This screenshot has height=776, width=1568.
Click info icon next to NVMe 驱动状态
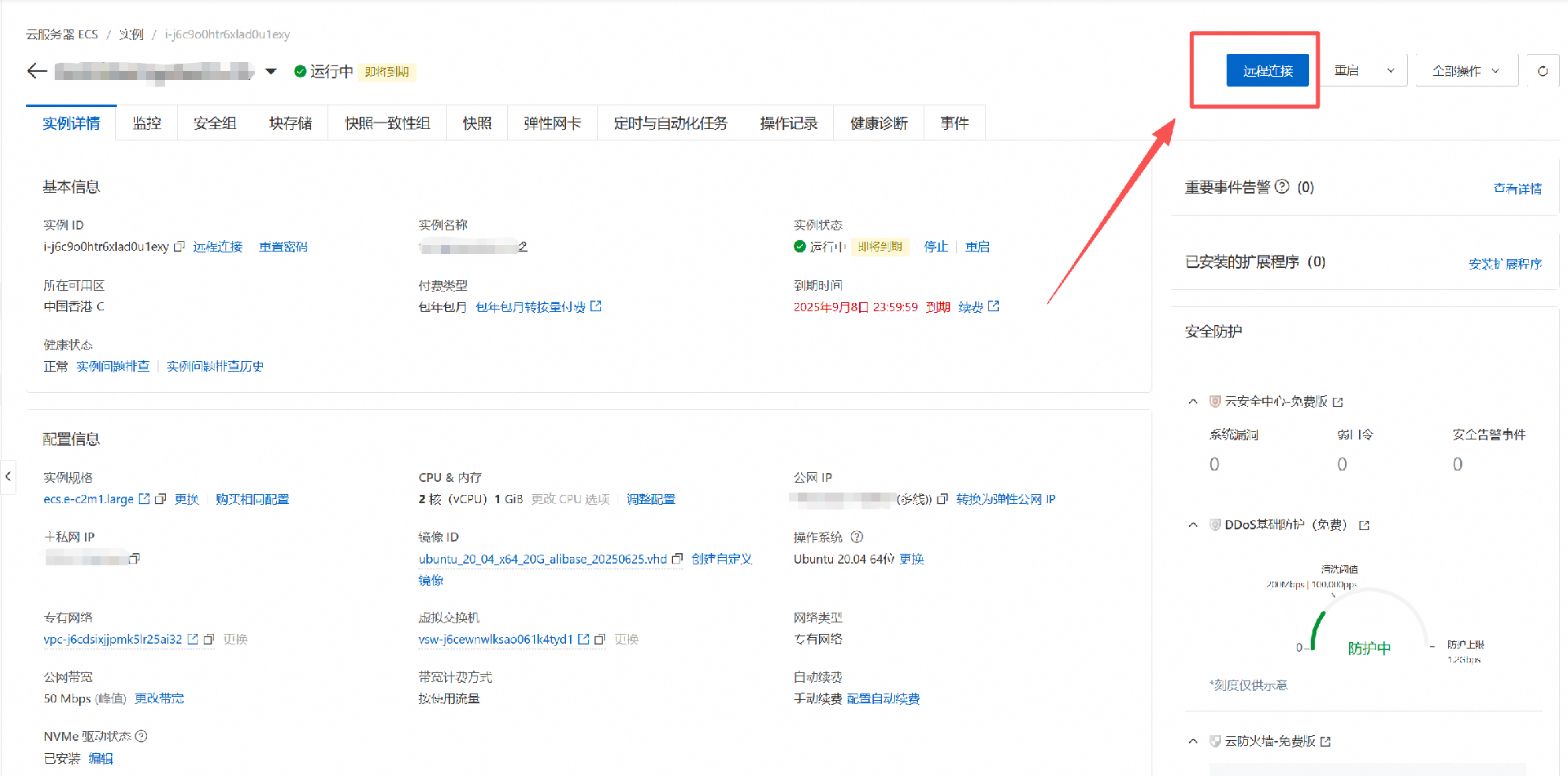[x=141, y=736]
